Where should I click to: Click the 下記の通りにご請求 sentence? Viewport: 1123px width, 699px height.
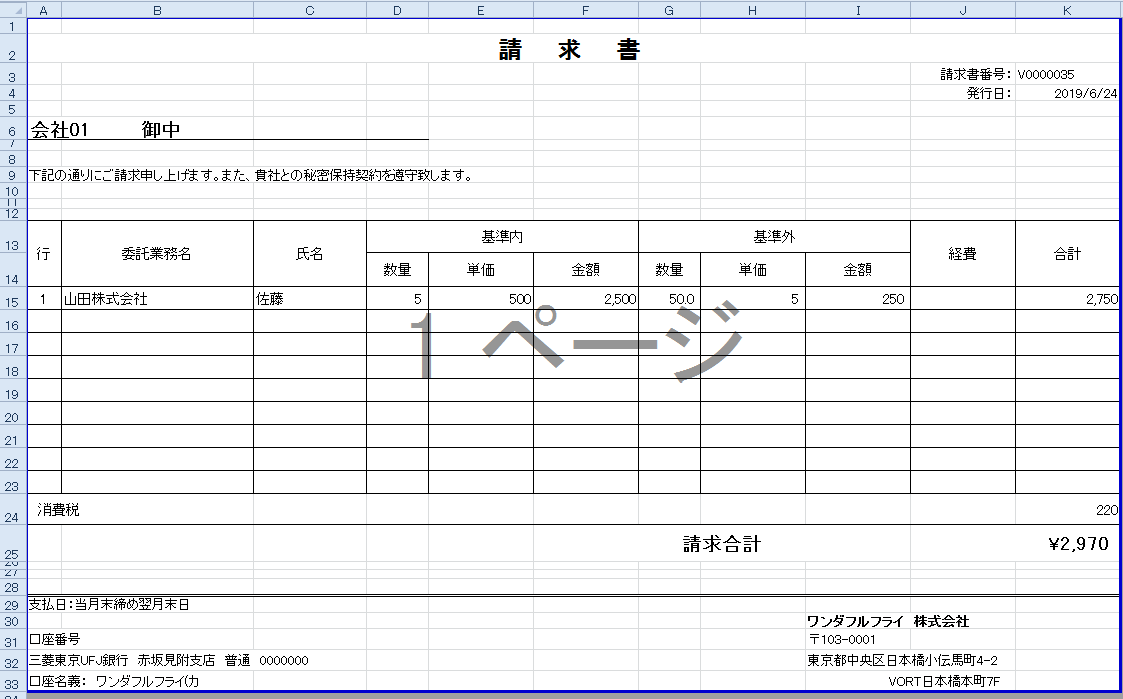click(251, 175)
